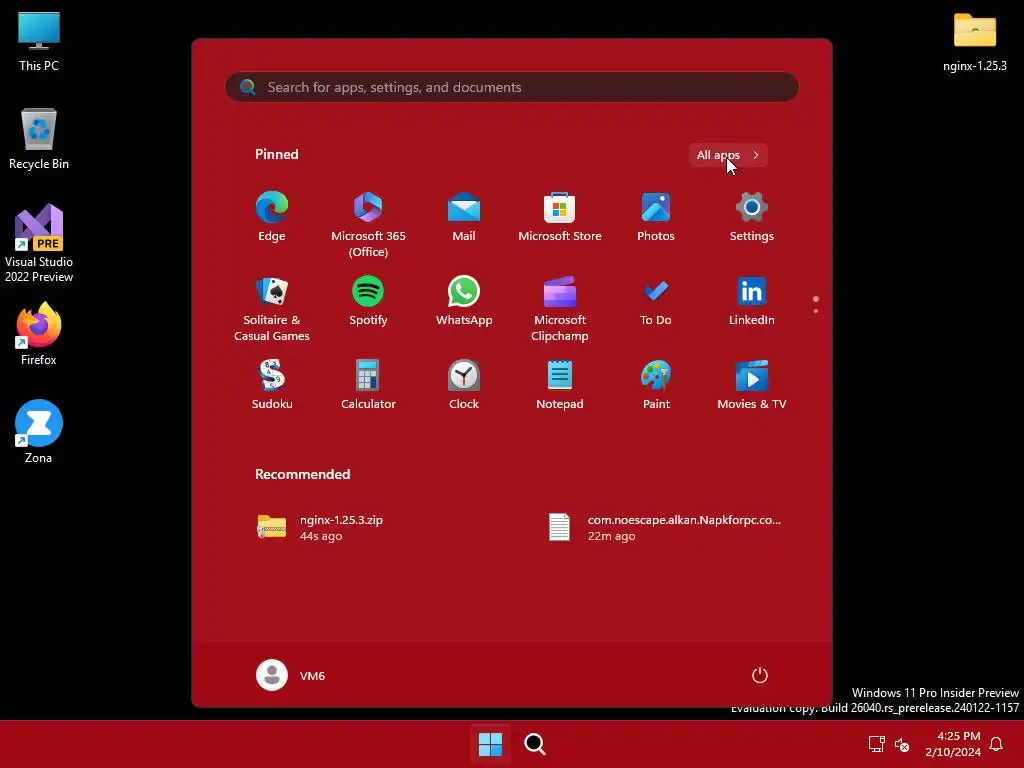Open Sudoku game
Screen dimensions: 1024x768
click(272, 385)
